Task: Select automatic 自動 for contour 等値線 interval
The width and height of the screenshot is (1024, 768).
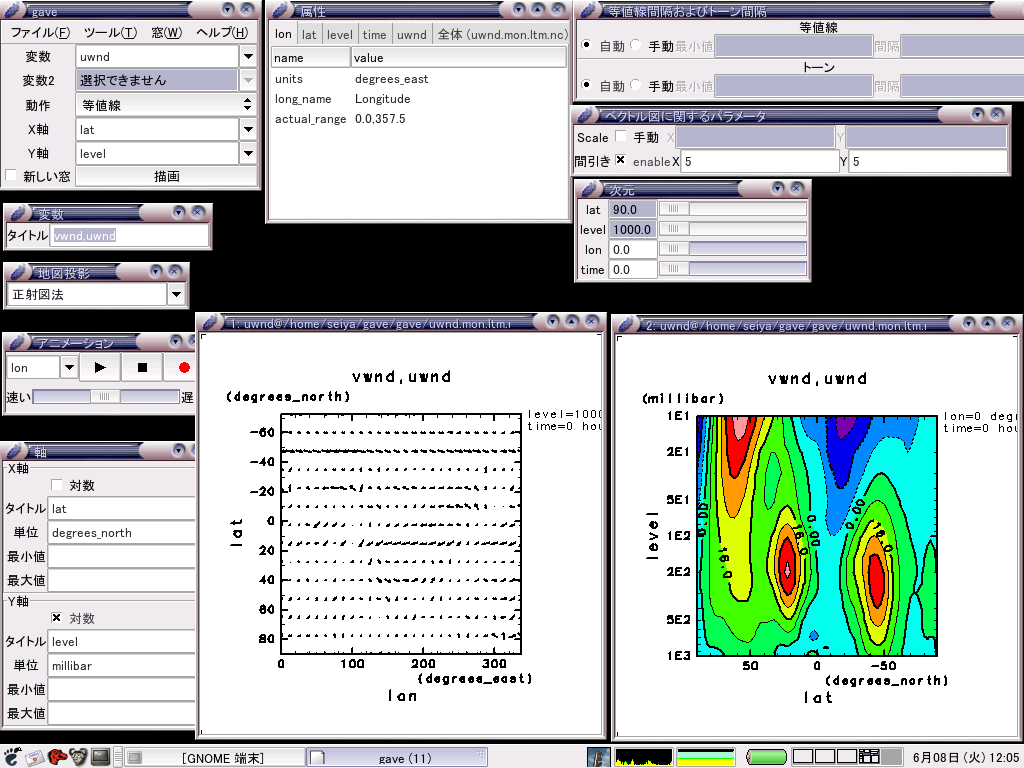Action: tap(586, 45)
